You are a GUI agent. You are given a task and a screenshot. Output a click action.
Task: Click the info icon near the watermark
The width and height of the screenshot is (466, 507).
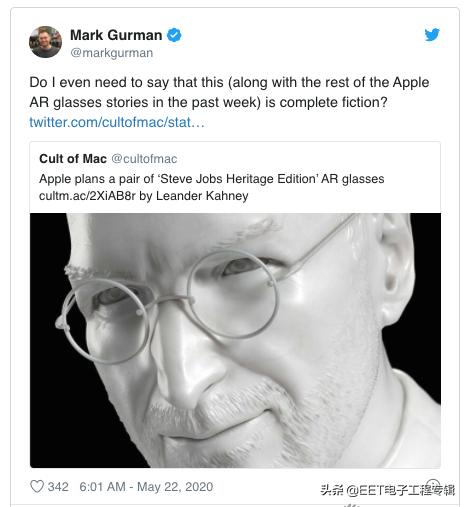tap(433, 485)
